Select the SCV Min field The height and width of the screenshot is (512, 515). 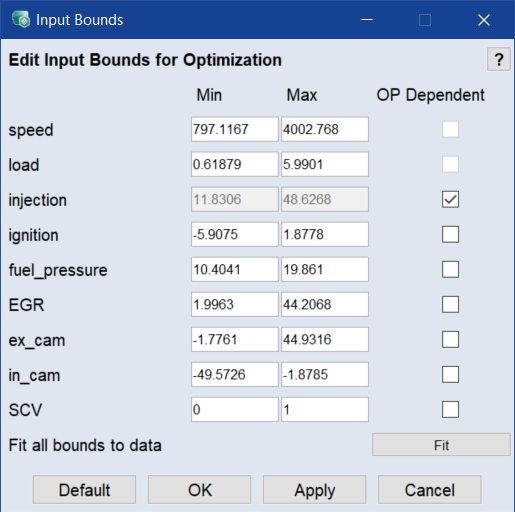(235, 409)
